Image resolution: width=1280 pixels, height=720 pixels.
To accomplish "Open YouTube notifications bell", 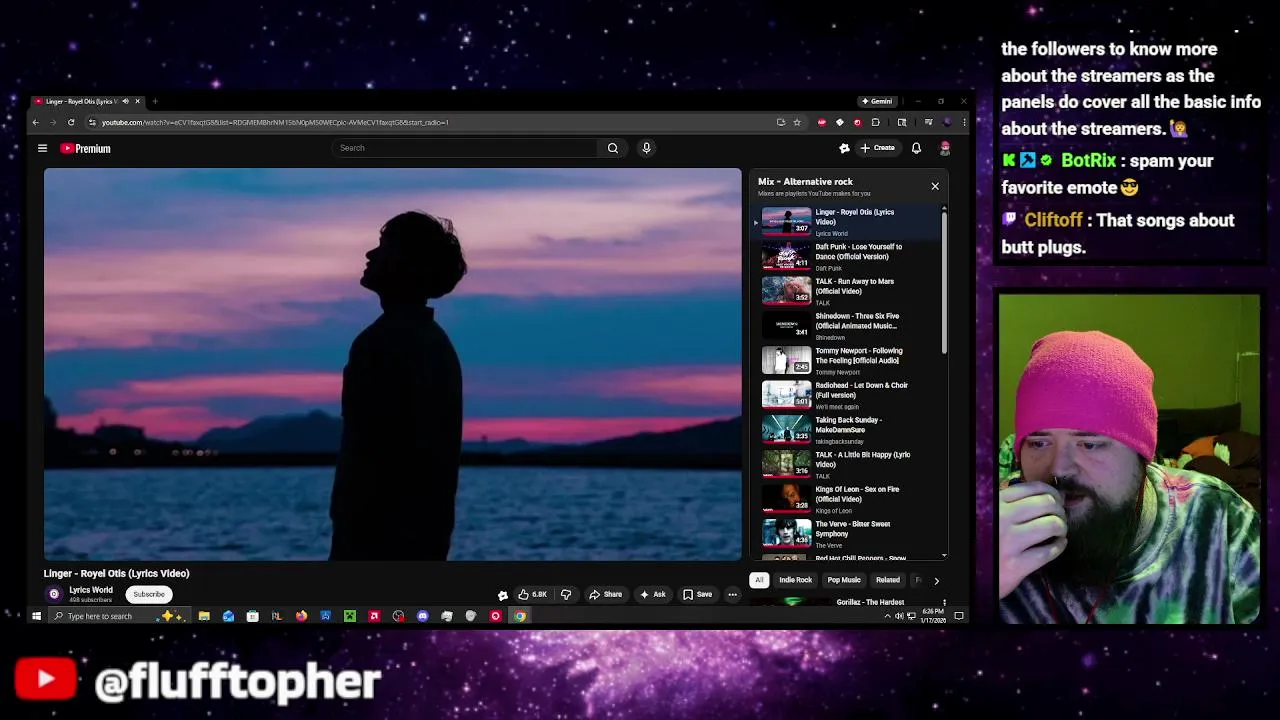I will (x=916, y=148).
